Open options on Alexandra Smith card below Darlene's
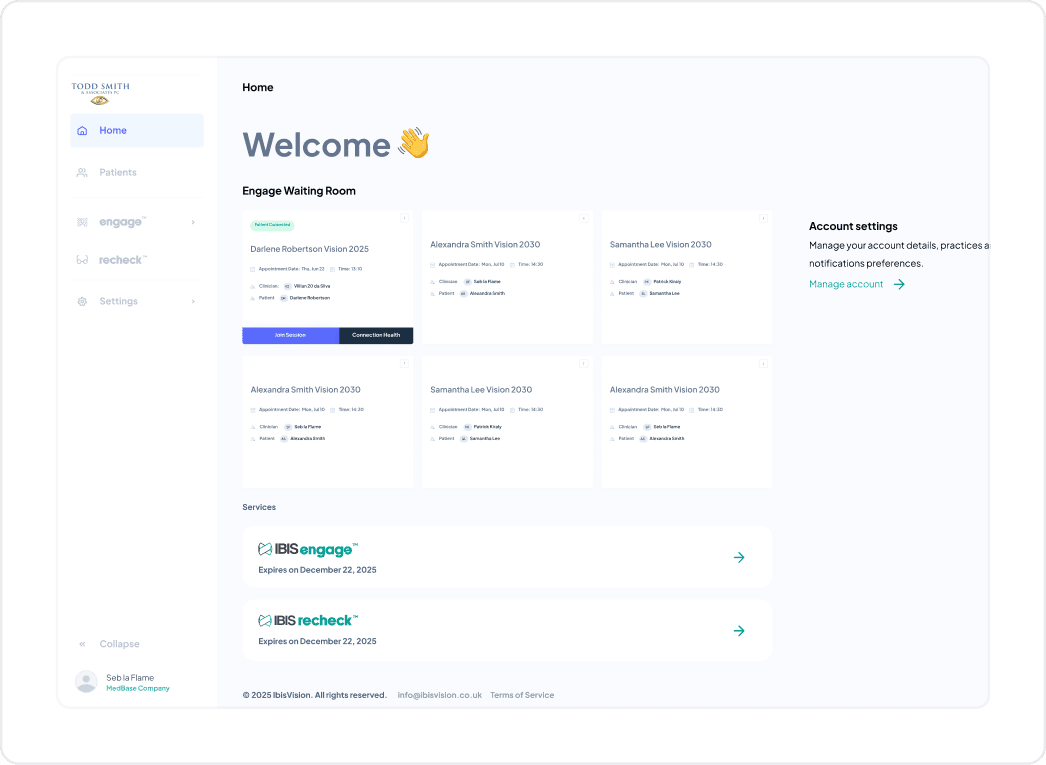Viewport: 1046px width, 765px height. 404,363
